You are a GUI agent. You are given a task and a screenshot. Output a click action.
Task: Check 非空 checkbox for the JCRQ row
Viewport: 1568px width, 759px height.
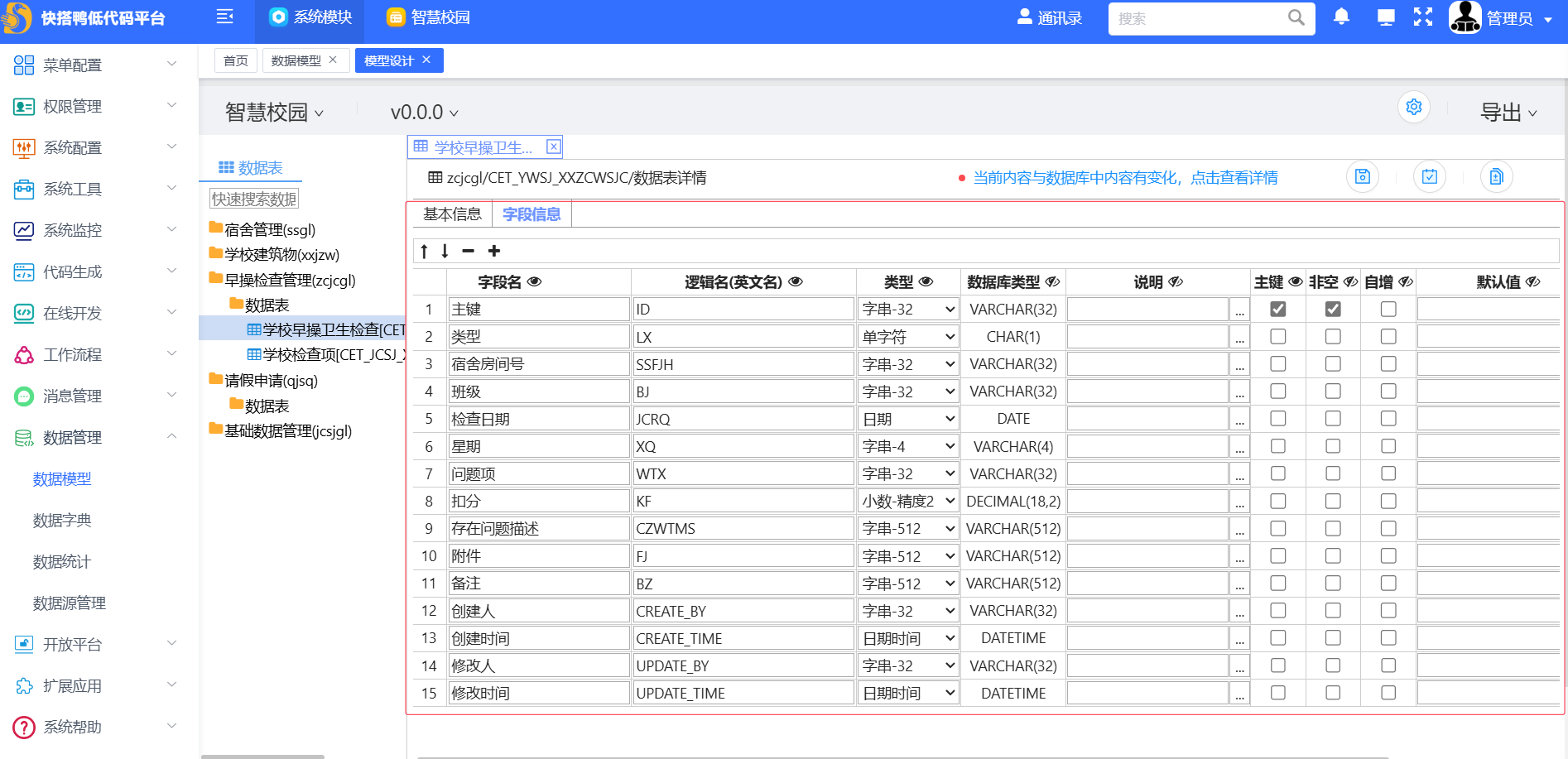pos(1333,419)
